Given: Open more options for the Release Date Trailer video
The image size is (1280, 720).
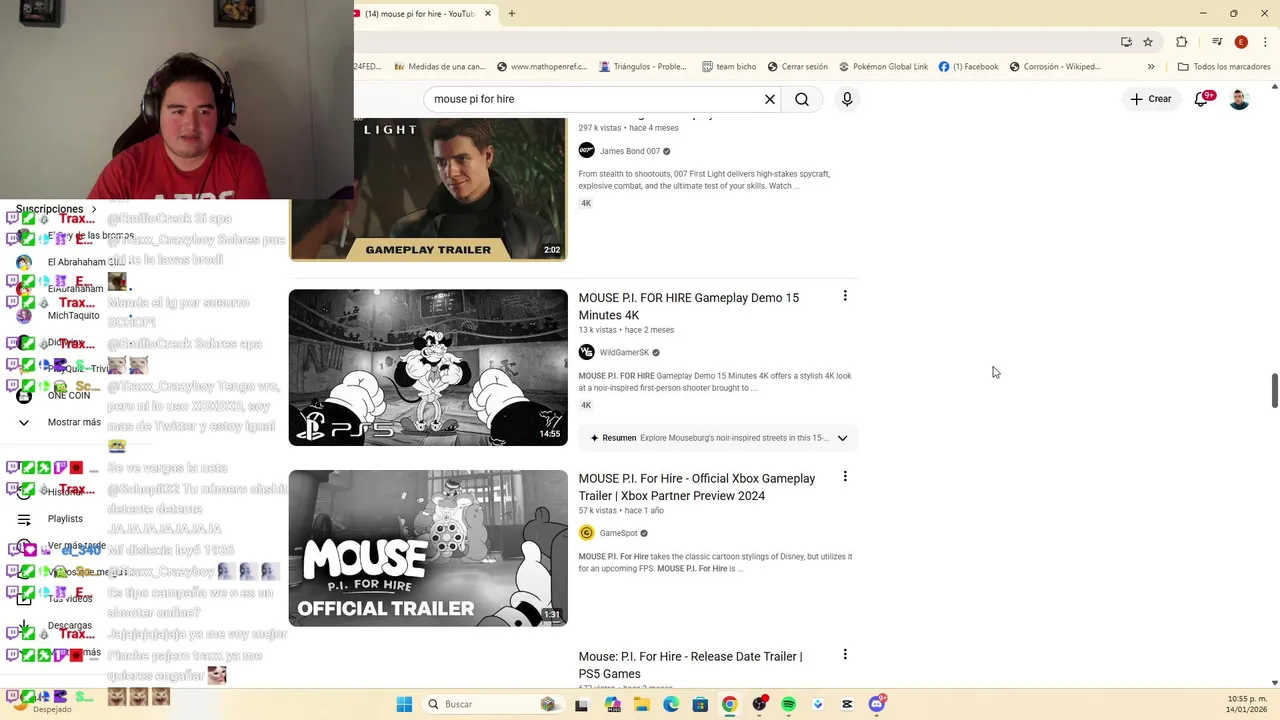Looking at the screenshot, I should pyautogui.click(x=845, y=655).
